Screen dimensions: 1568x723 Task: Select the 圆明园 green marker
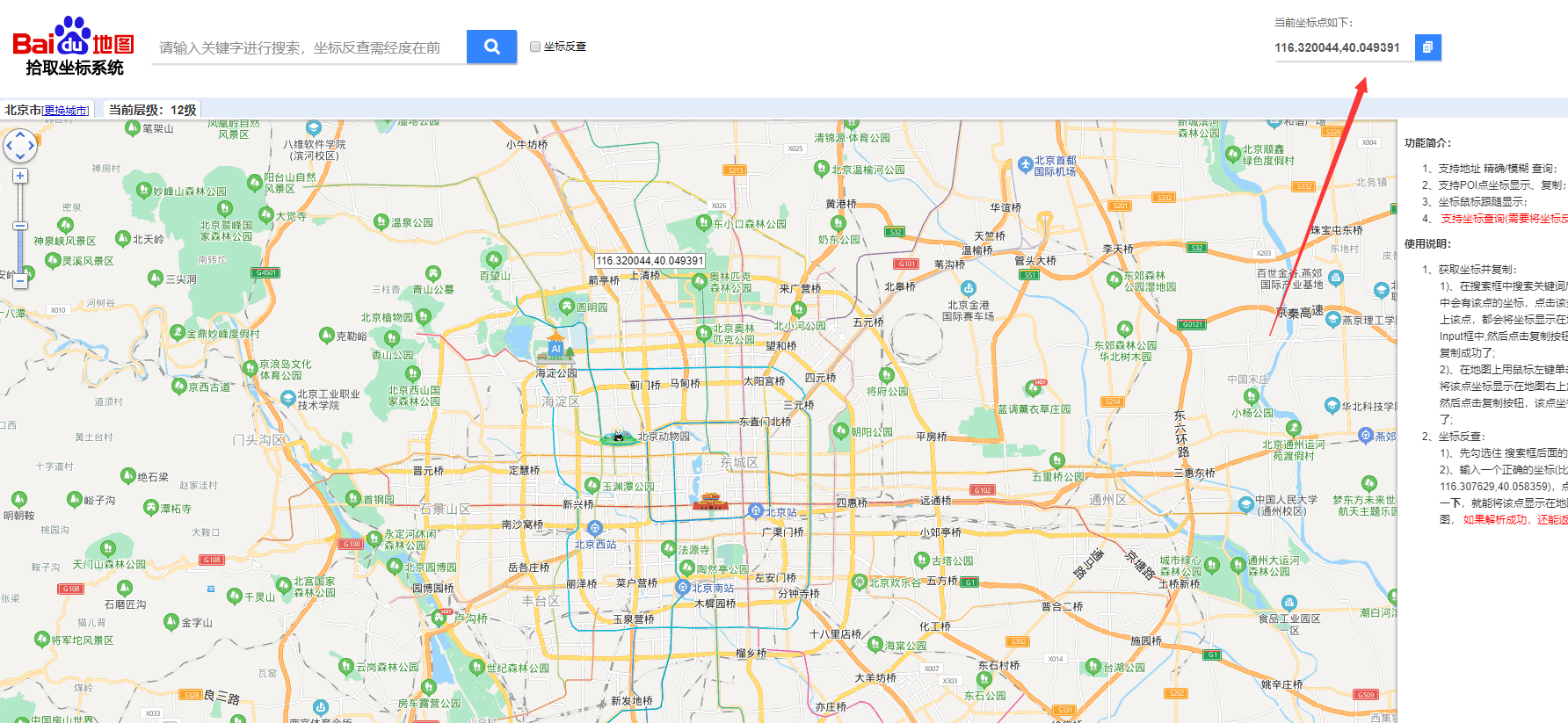coord(567,306)
